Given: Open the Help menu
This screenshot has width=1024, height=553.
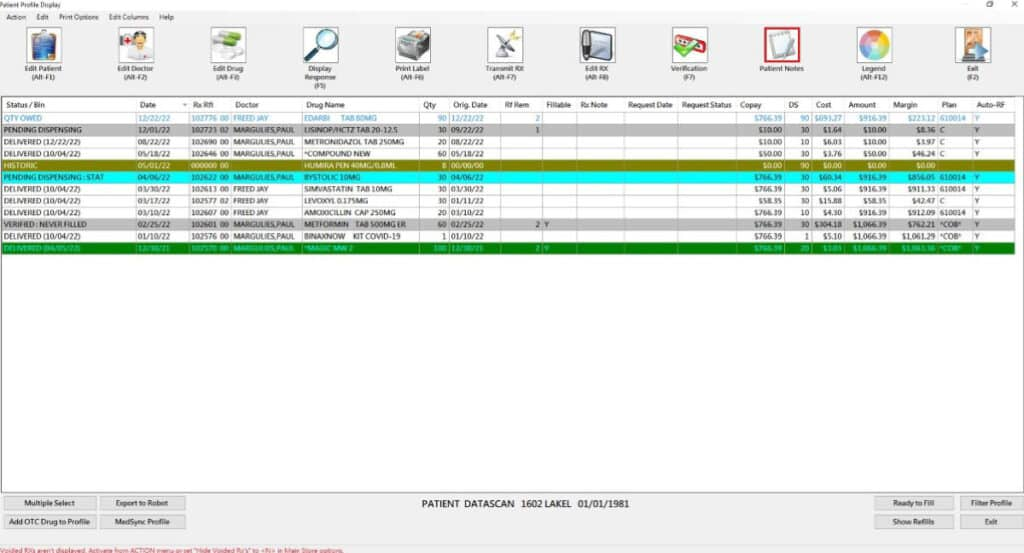Looking at the screenshot, I should pos(167,17).
